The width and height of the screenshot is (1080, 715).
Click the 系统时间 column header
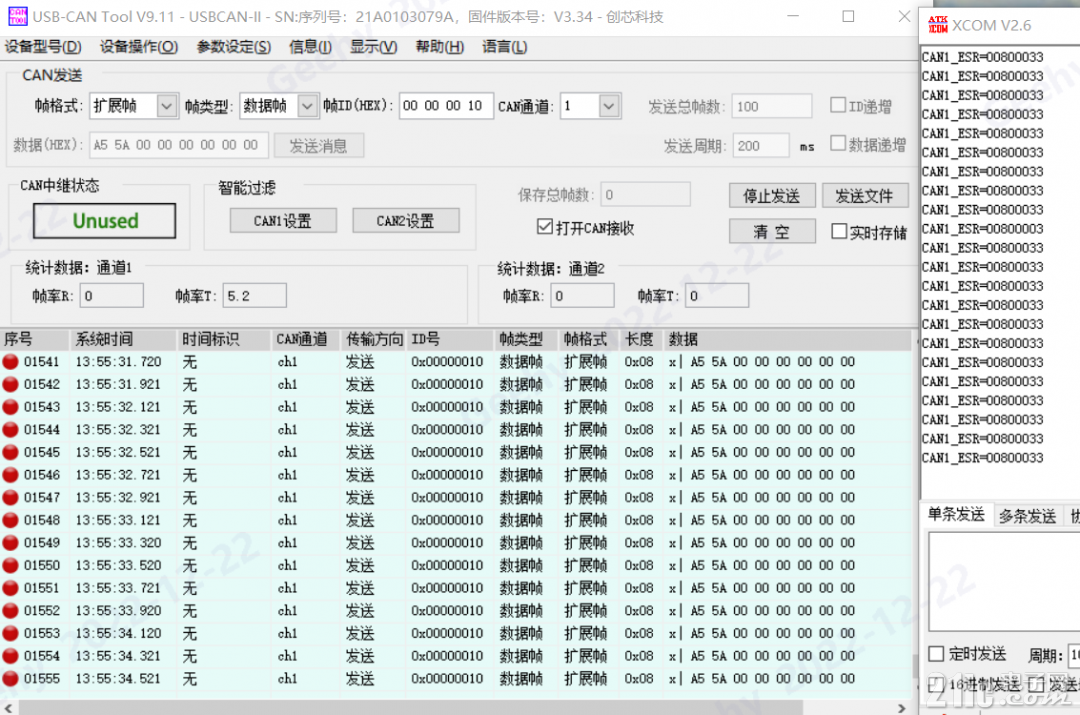[123, 340]
